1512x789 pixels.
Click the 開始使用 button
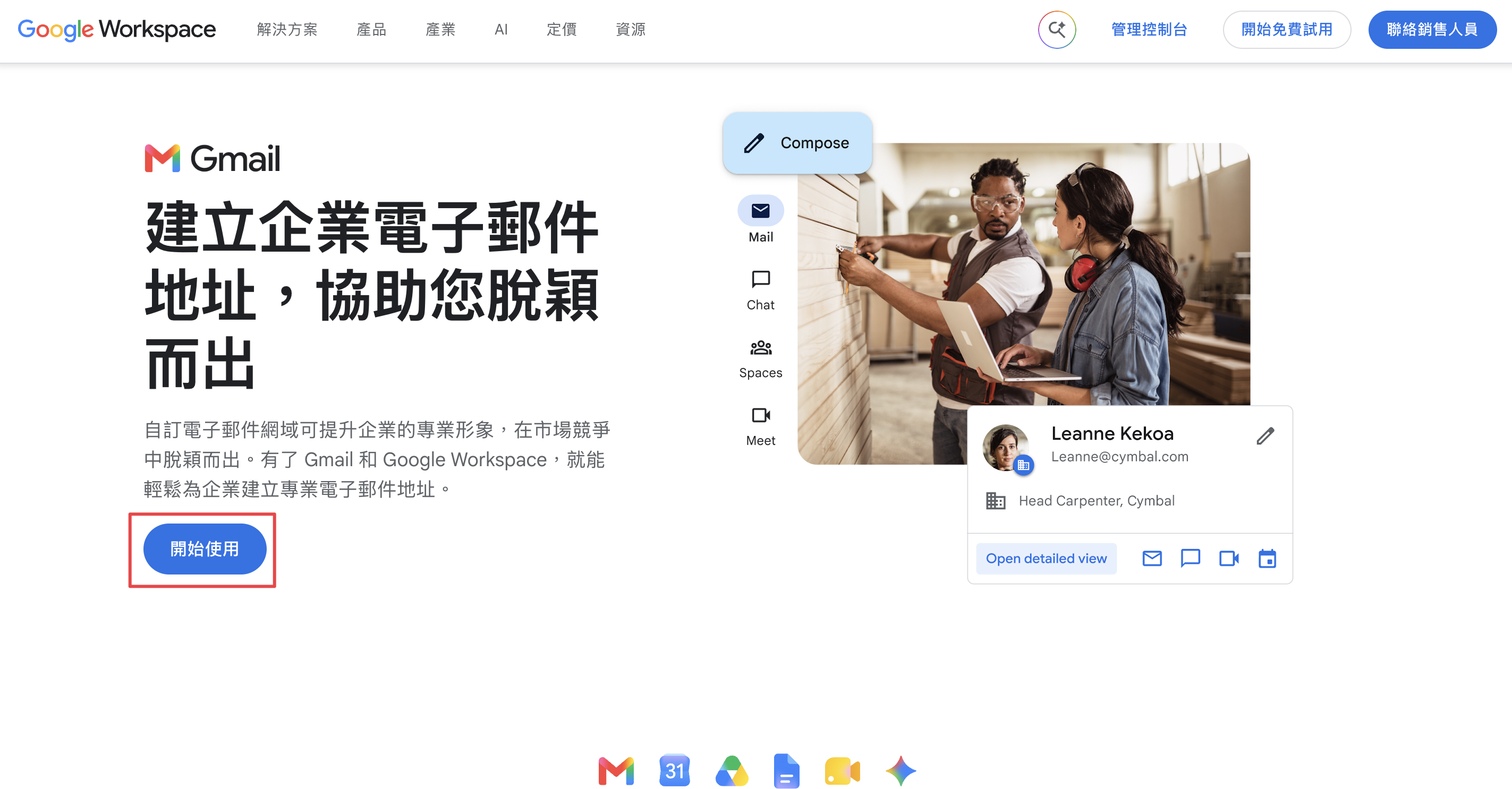pos(205,548)
